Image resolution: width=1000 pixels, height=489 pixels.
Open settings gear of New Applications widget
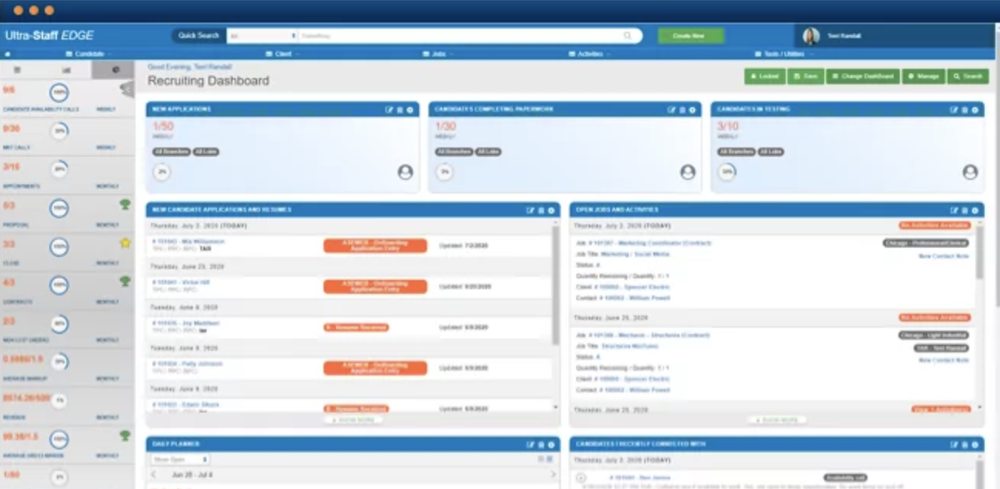pyautogui.click(x=409, y=110)
